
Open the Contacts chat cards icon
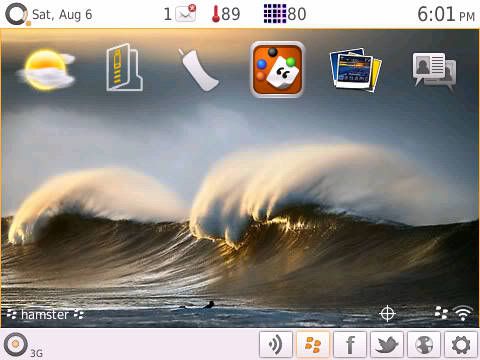pos(434,71)
